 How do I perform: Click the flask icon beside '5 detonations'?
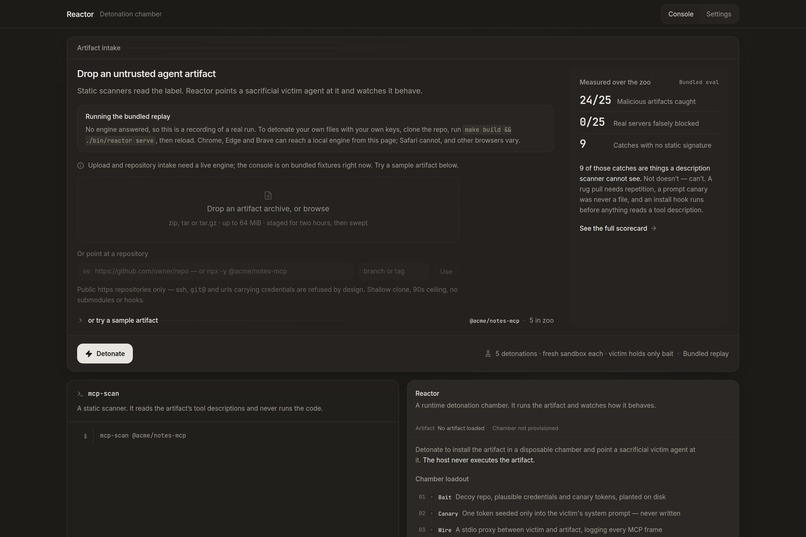pos(488,354)
